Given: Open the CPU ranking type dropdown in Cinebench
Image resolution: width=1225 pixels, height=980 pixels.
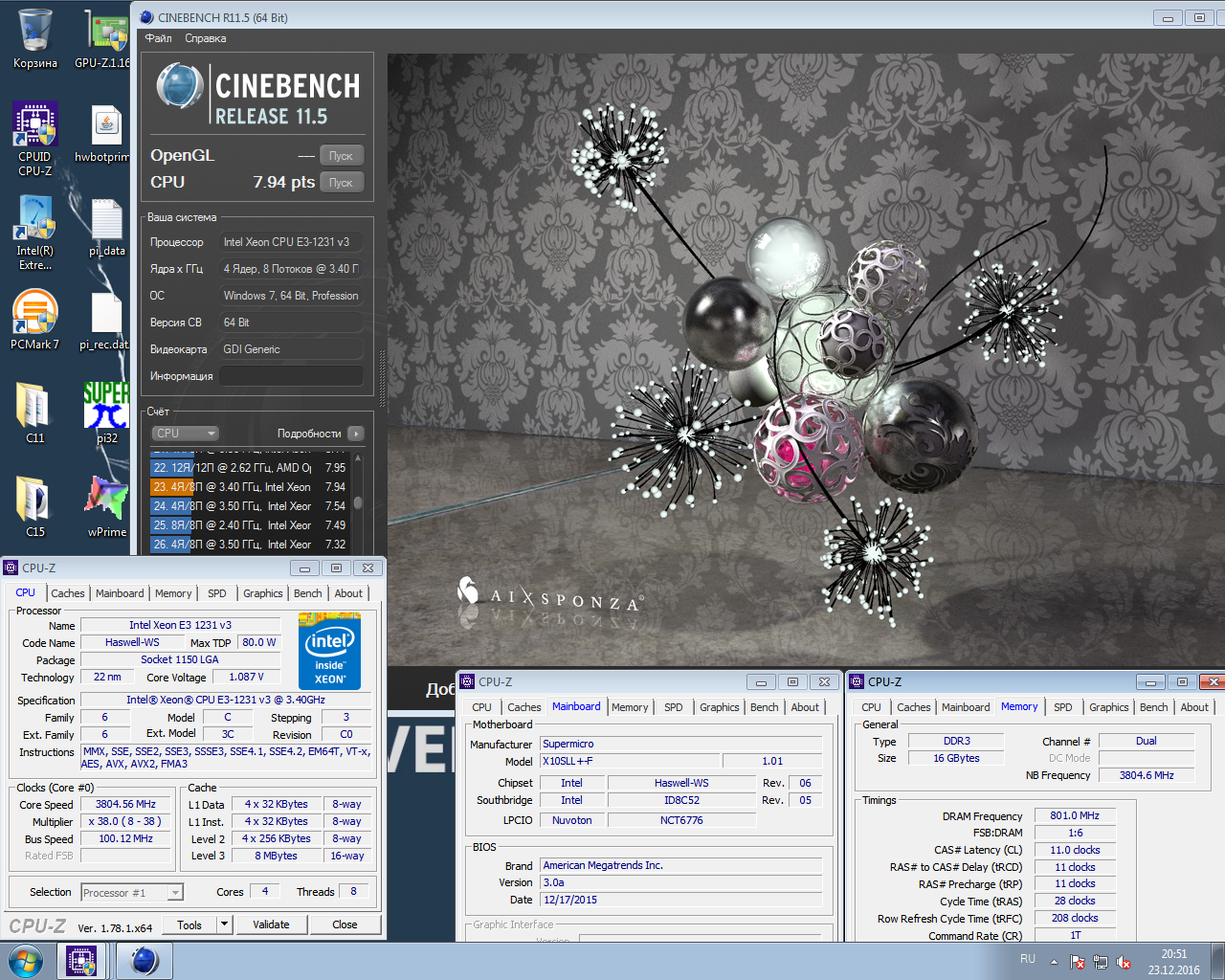Looking at the screenshot, I should tap(186, 434).
